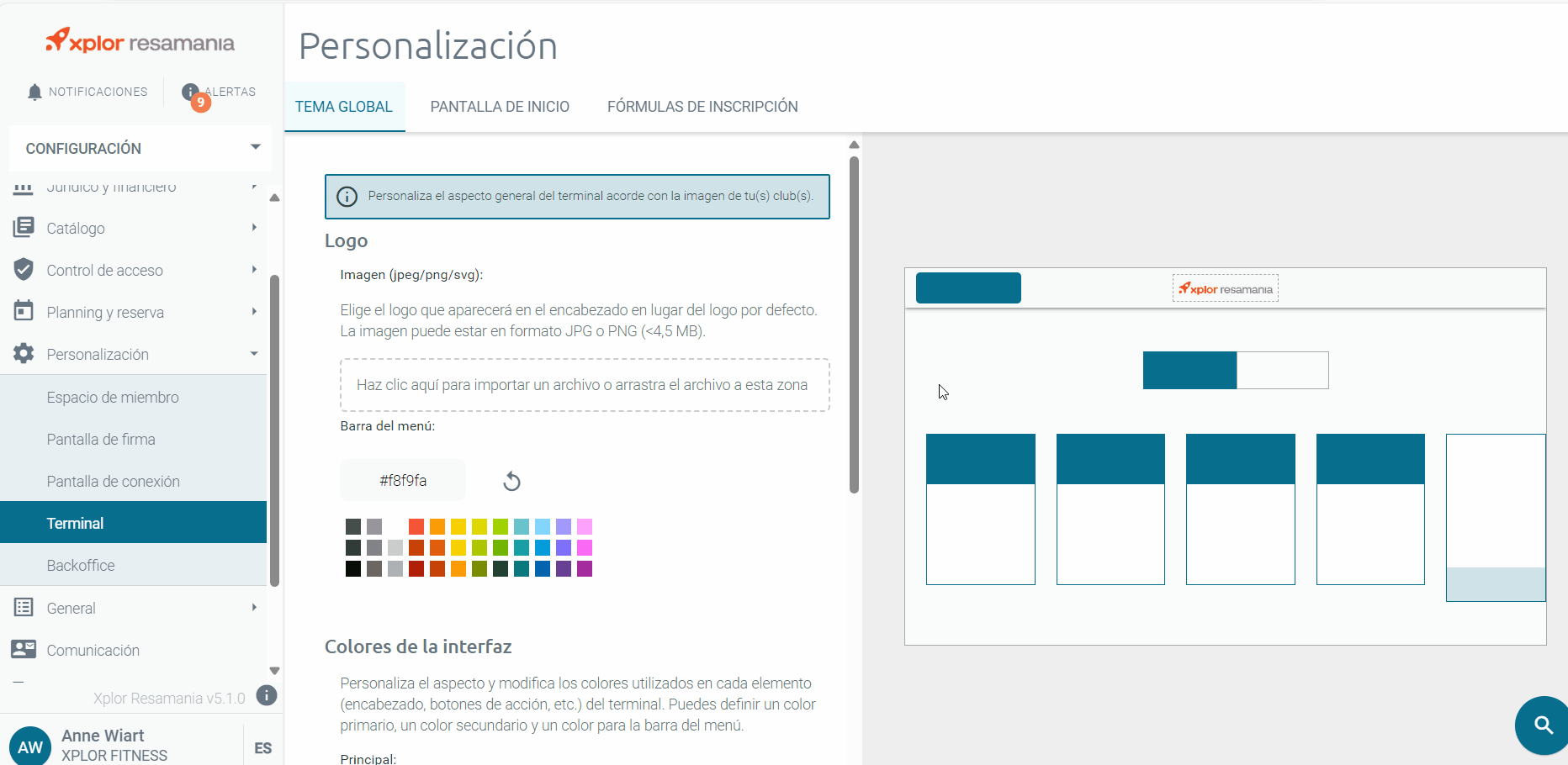The image size is (1568, 765).
Task: Click the file import drop zone
Action: tap(584, 384)
